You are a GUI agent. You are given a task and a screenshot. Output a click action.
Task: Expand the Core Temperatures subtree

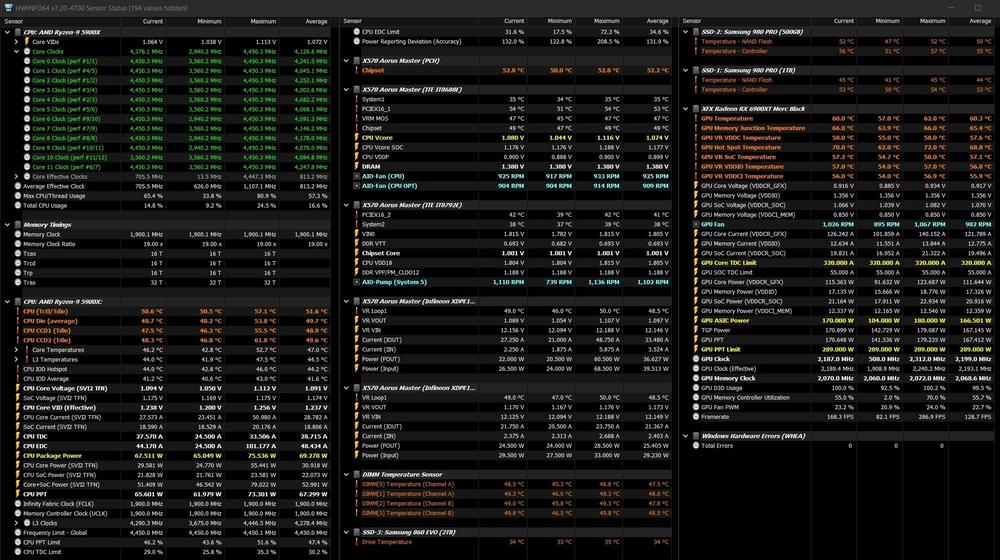coord(16,350)
